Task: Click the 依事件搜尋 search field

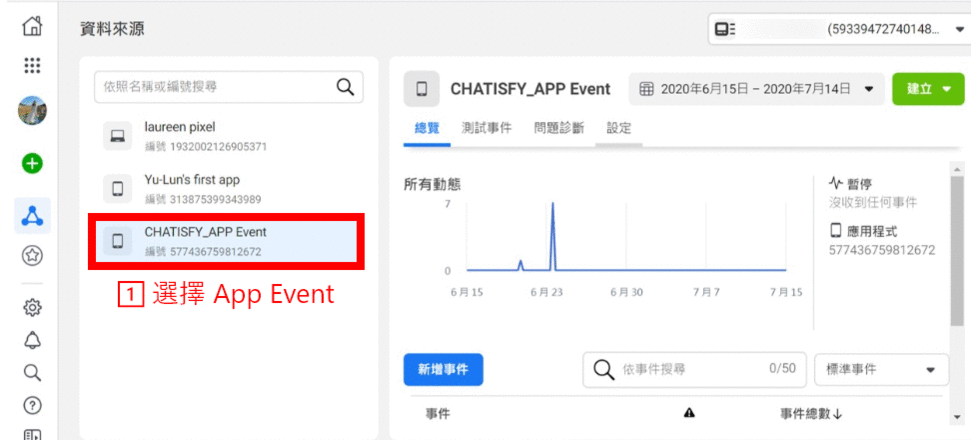Action: pos(690,369)
